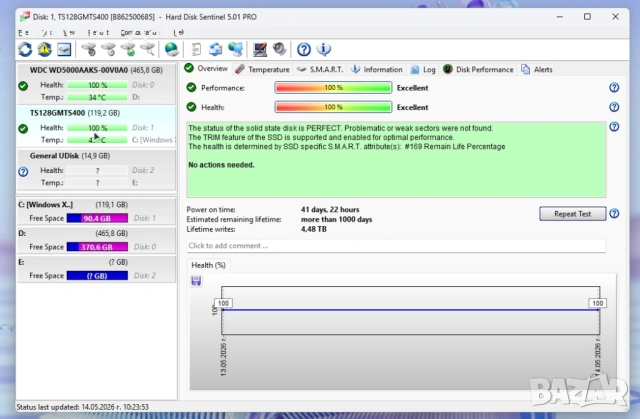This screenshot has width=640, height=419.
Task: Click the WDC disk 34 °C temperature bar
Action: tap(97, 97)
